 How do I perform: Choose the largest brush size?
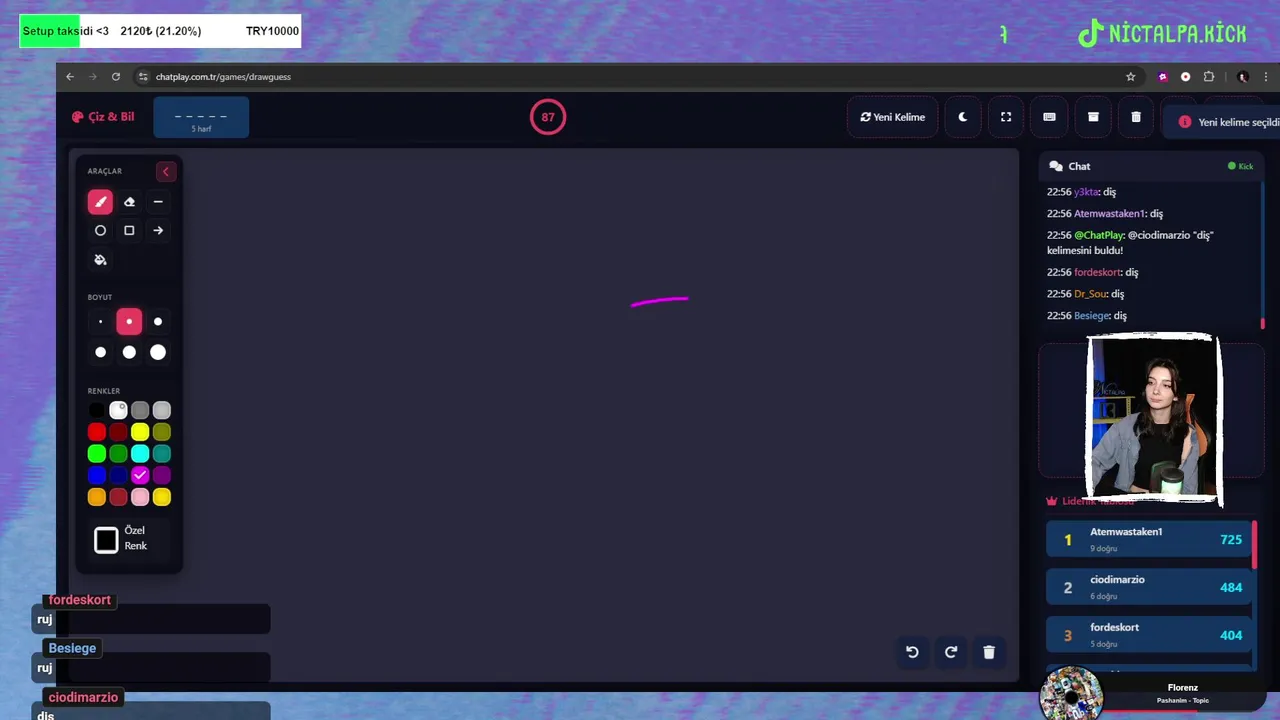[x=158, y=352]
